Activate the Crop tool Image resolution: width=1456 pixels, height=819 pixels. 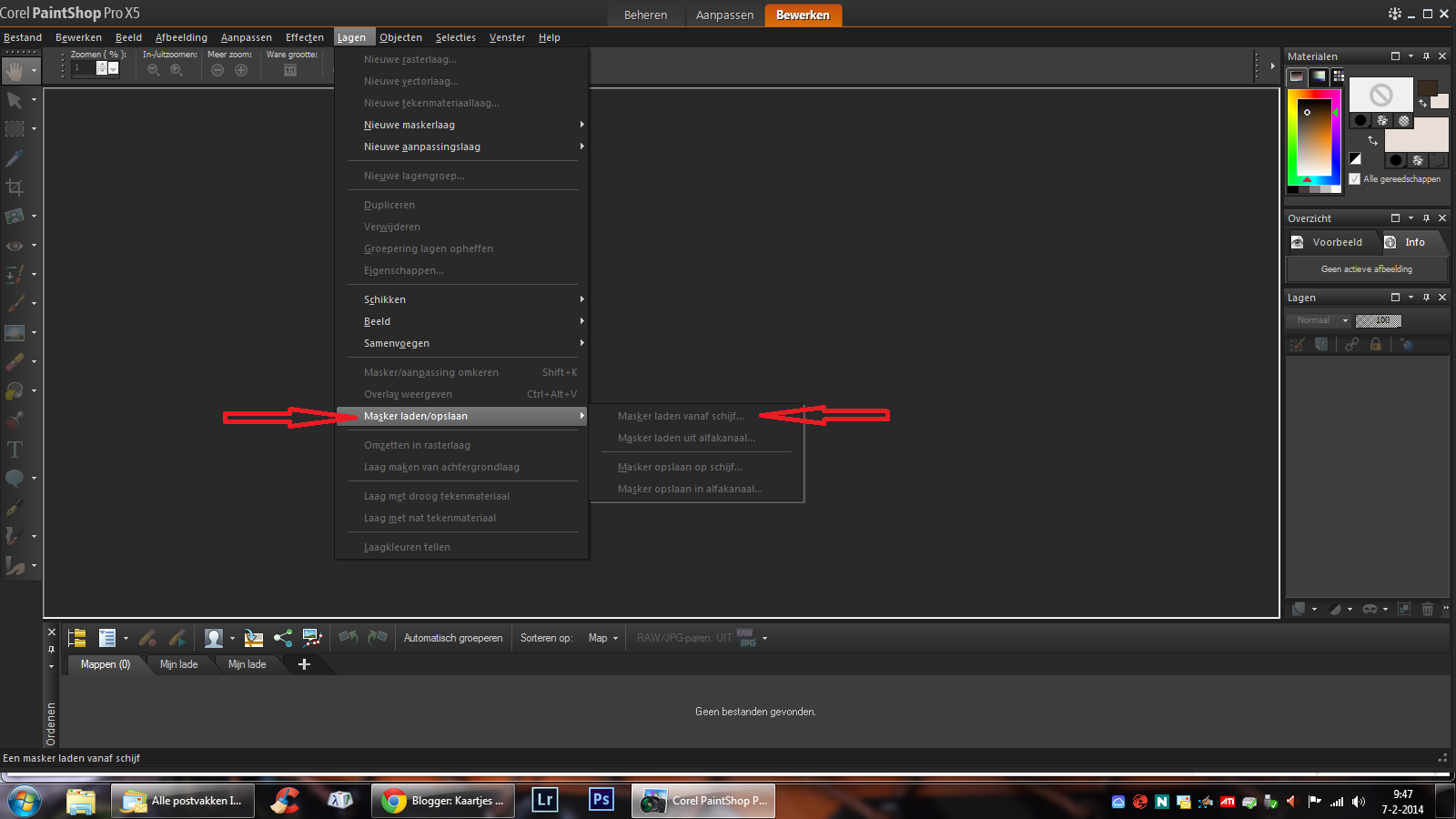point(14,187)
